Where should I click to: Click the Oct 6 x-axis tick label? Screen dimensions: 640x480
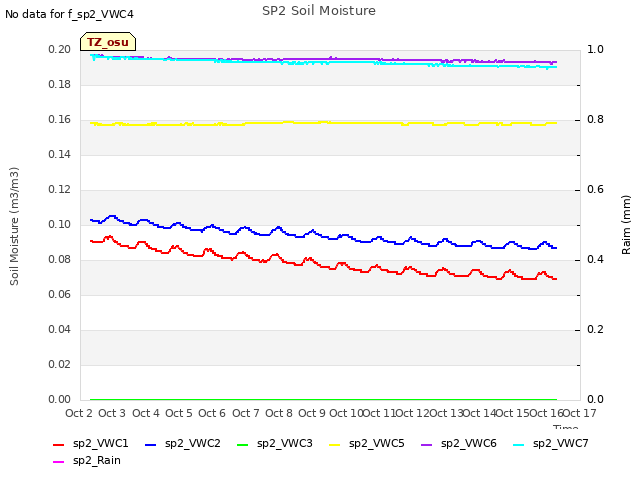pyautogui.click(x=212, y=413)
